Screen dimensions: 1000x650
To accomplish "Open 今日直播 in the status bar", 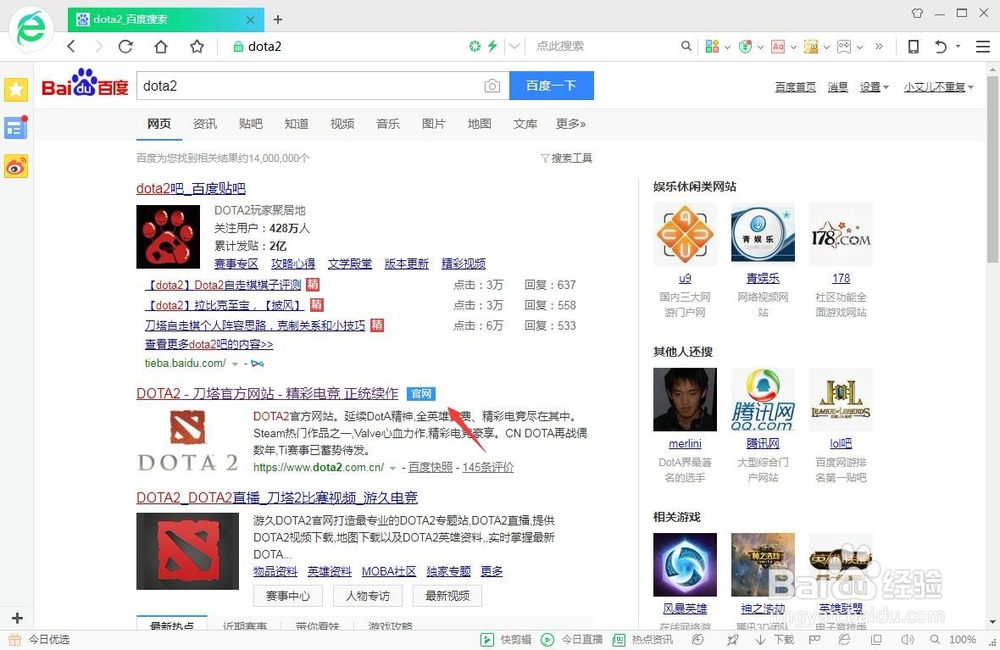I will point(572,639).
